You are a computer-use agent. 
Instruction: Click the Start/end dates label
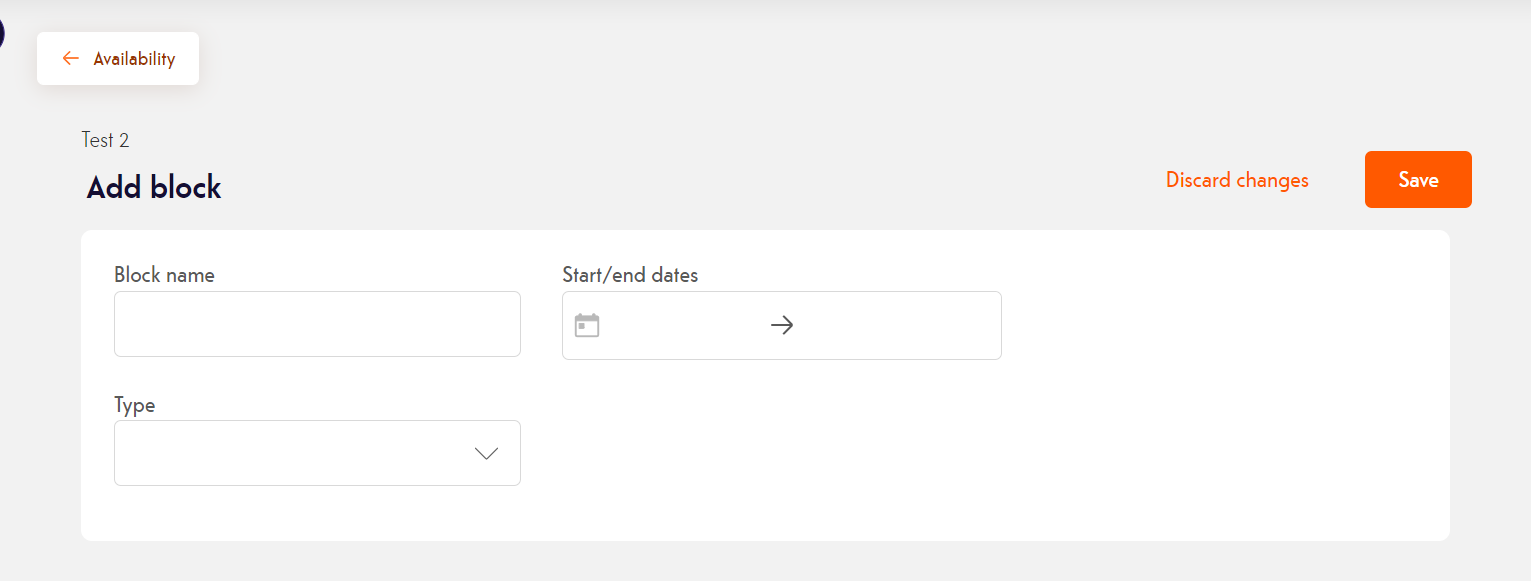[x=630, y=275]
